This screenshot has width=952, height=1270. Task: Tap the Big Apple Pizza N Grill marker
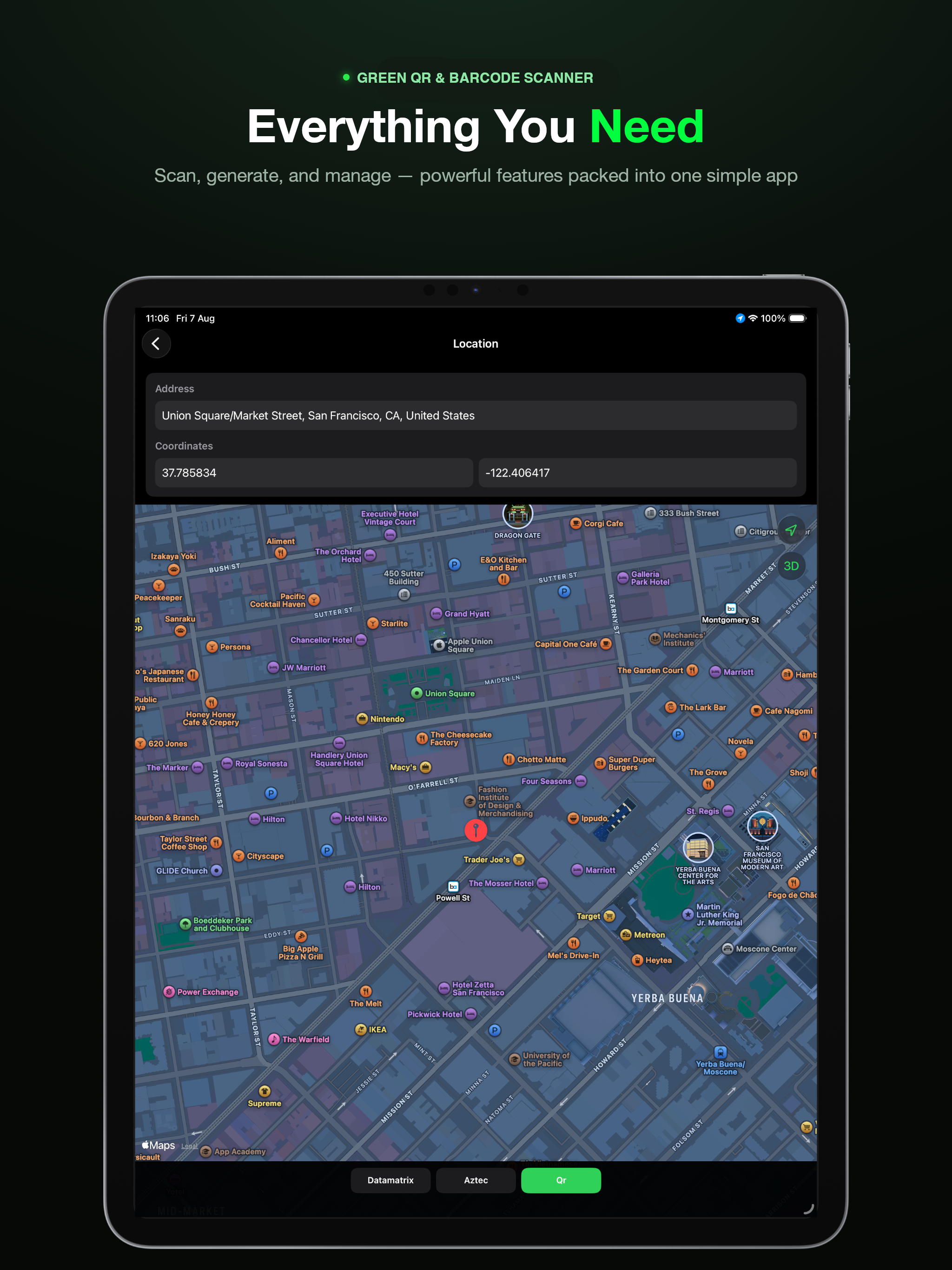point(301,936)
